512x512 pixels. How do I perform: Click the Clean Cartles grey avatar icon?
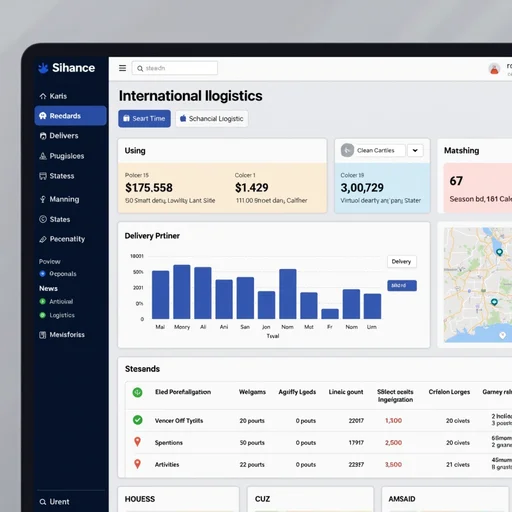(347, 150)
